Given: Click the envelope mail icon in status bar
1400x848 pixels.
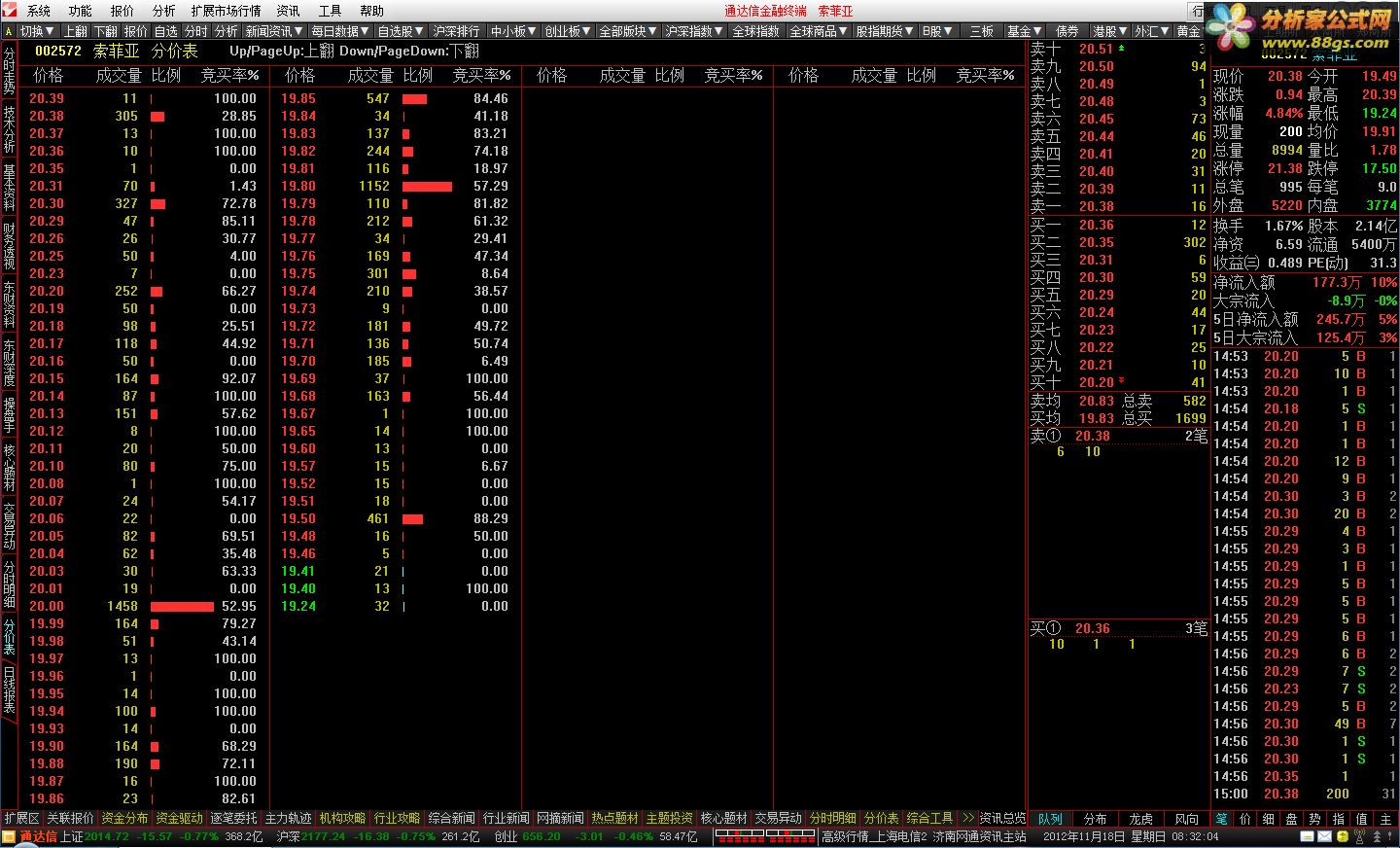Looking at the screenshot, I should coord(1324,836).
